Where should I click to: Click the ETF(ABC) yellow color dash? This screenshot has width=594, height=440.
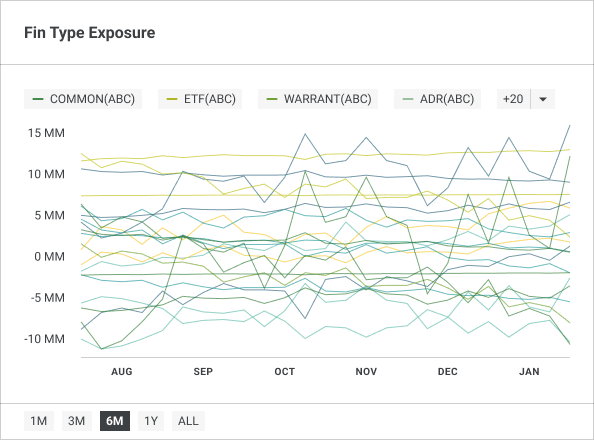point(172,99)
